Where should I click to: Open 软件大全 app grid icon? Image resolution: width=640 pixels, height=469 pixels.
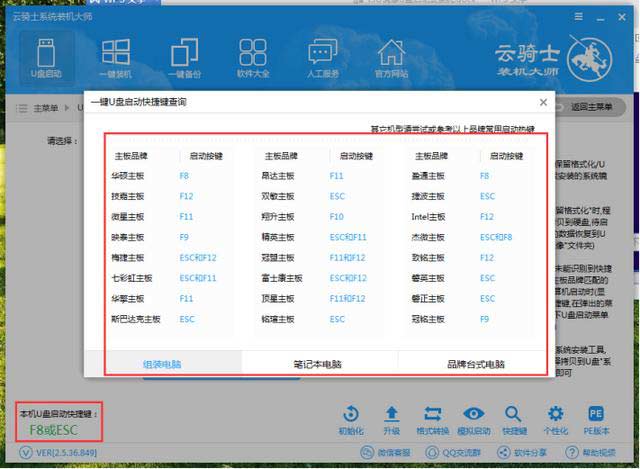click(253, 58)
